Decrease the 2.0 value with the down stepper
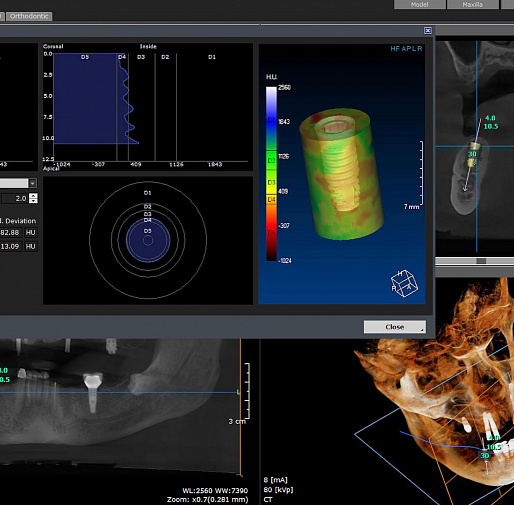Screen dimensions: 514x505 tap(33, 201)
